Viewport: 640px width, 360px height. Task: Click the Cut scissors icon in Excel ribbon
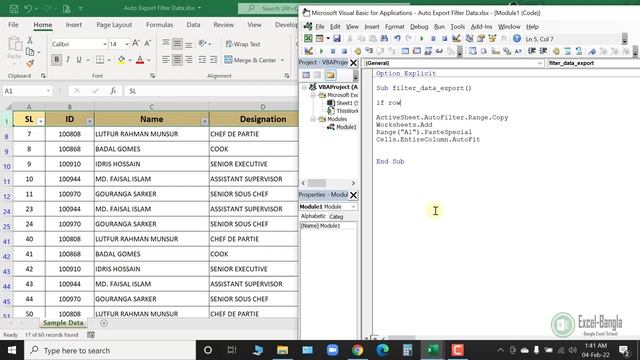[x=30, y=40]
